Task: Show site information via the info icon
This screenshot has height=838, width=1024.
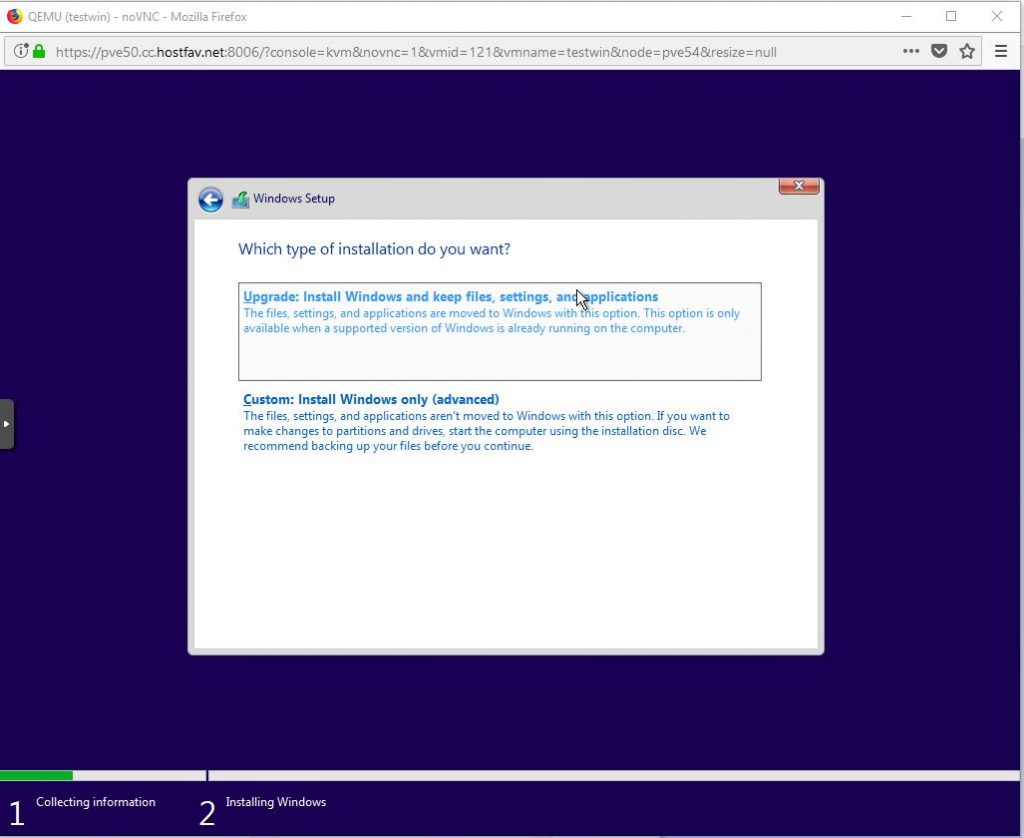Action: [21, 51]
